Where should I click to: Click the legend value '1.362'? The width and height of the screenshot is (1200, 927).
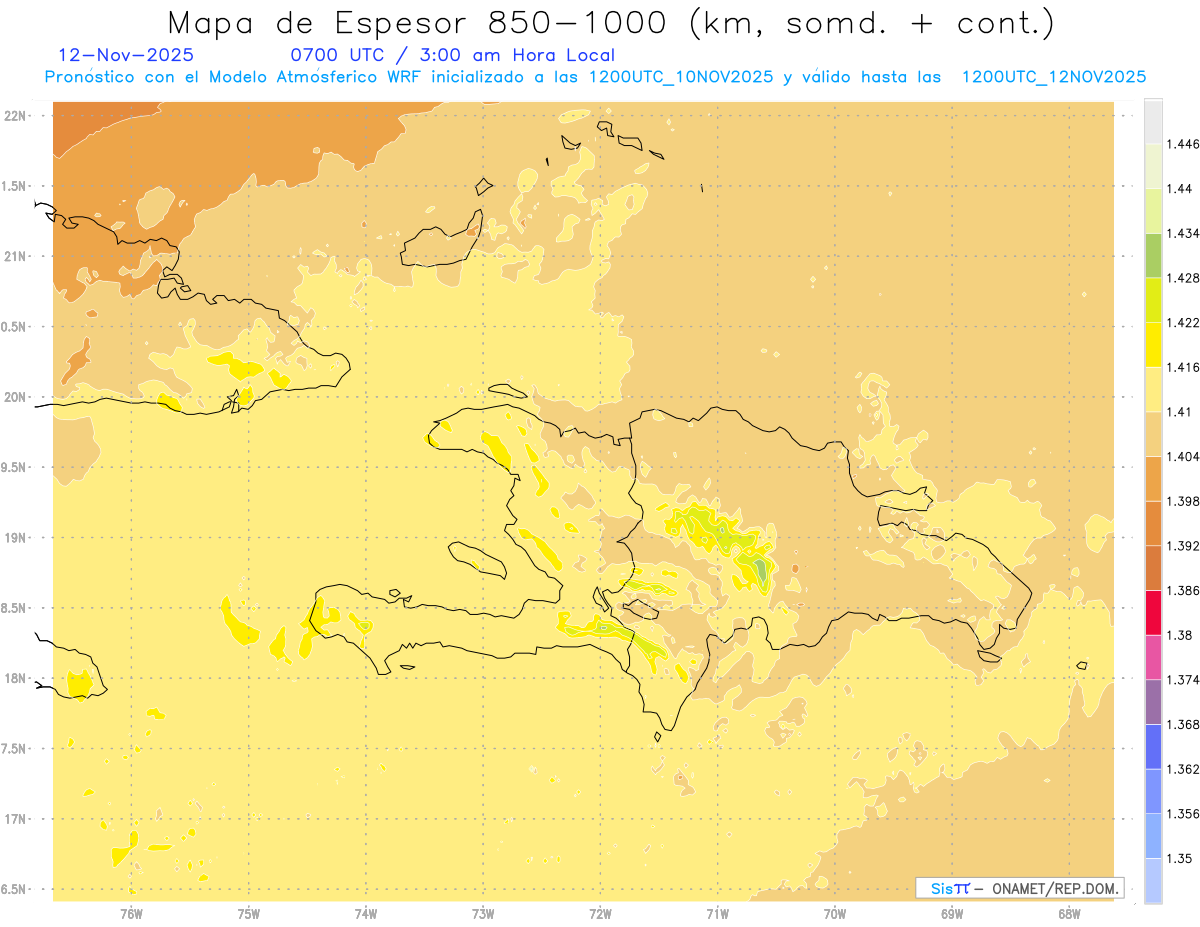[1184, 769]
